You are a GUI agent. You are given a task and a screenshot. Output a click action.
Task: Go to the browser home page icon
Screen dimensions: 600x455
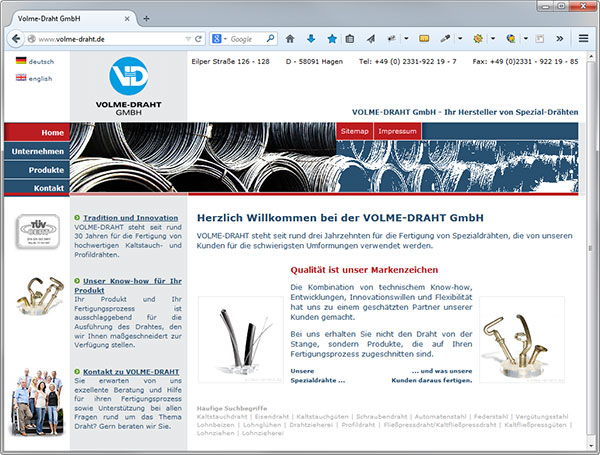(290, 39)
